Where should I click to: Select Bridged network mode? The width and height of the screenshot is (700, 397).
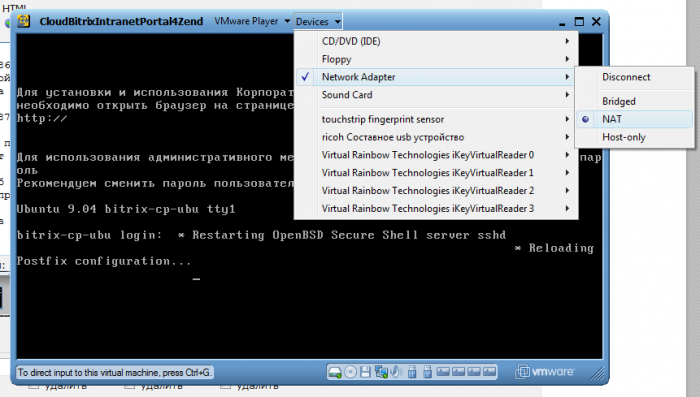[634, 101]
